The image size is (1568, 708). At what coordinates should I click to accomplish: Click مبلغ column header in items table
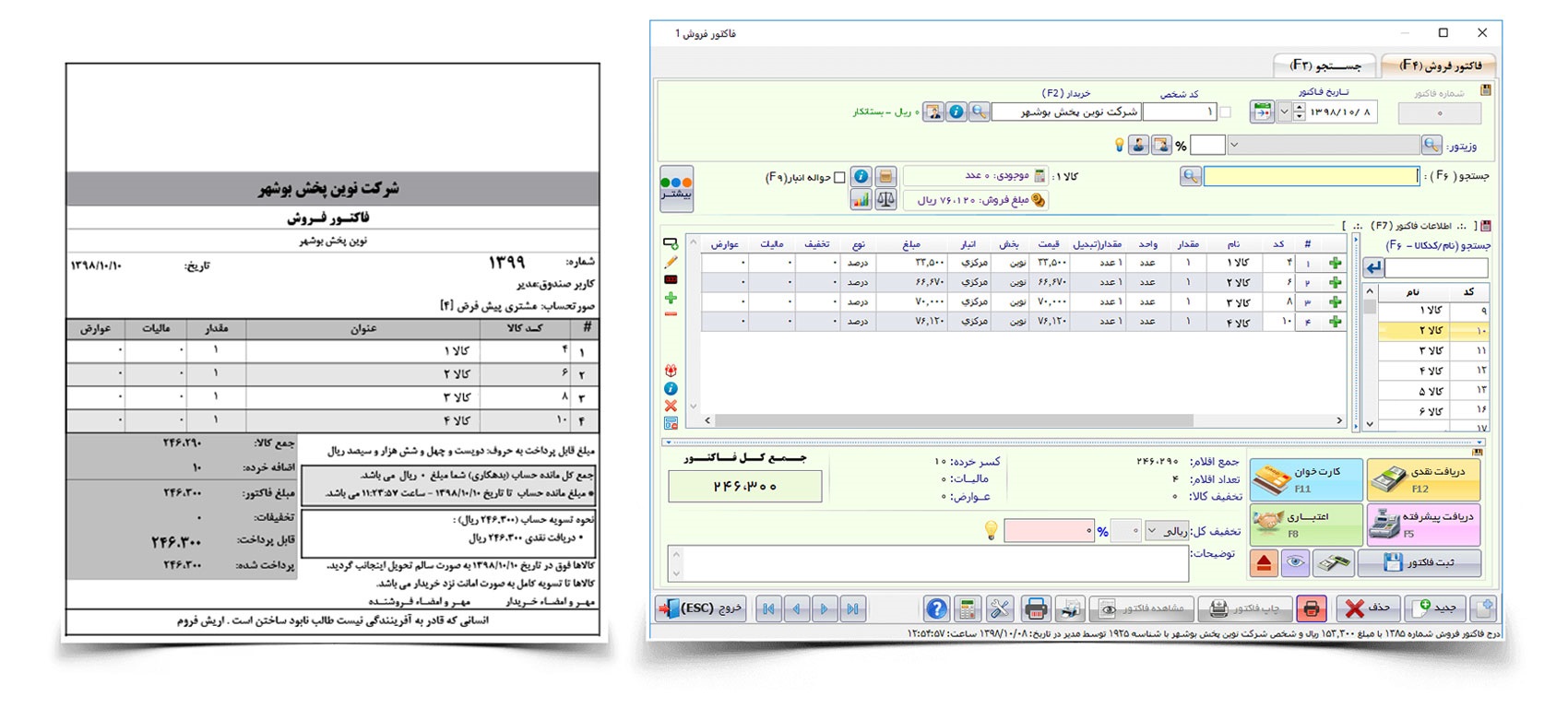(912, 244)
